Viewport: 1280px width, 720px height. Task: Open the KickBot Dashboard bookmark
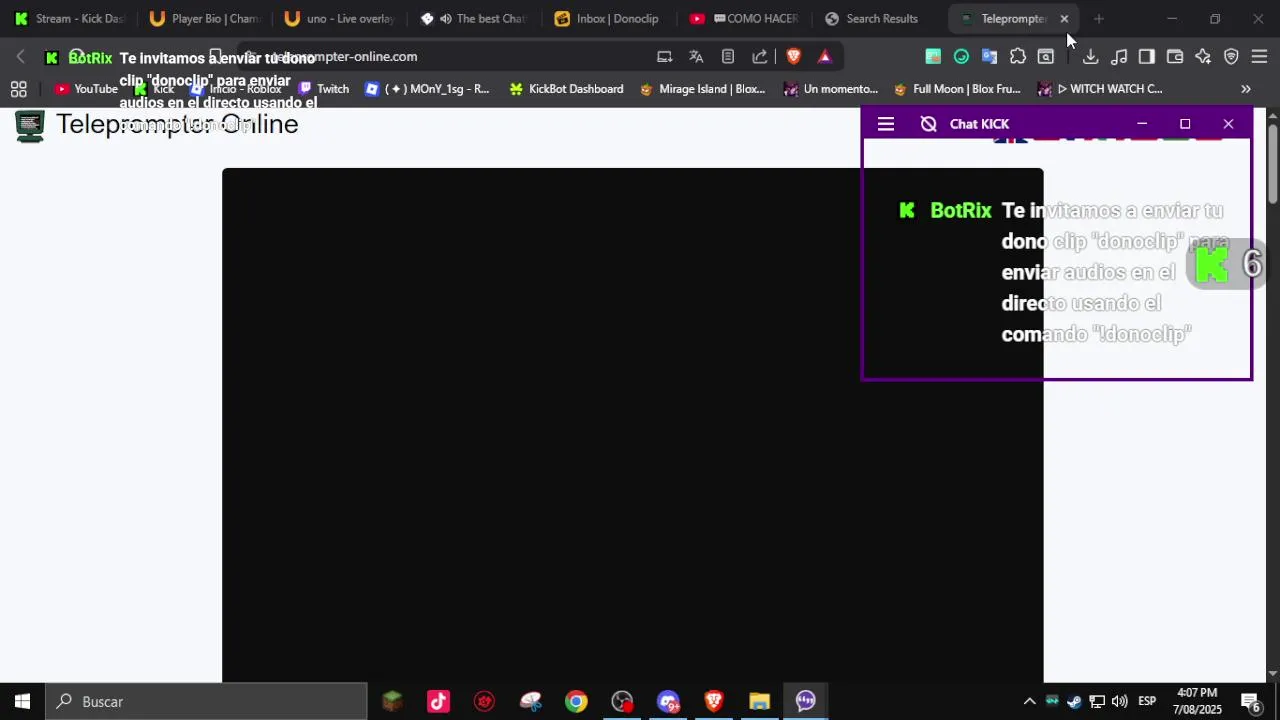tap(566, 89)
